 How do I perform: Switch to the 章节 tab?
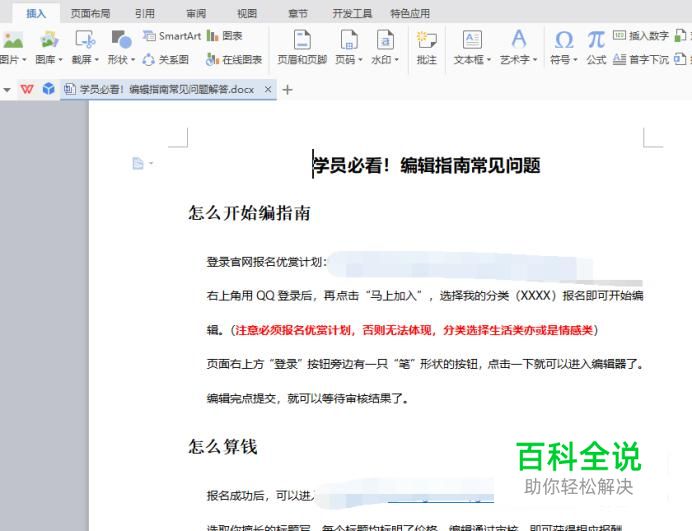[298, 14]
